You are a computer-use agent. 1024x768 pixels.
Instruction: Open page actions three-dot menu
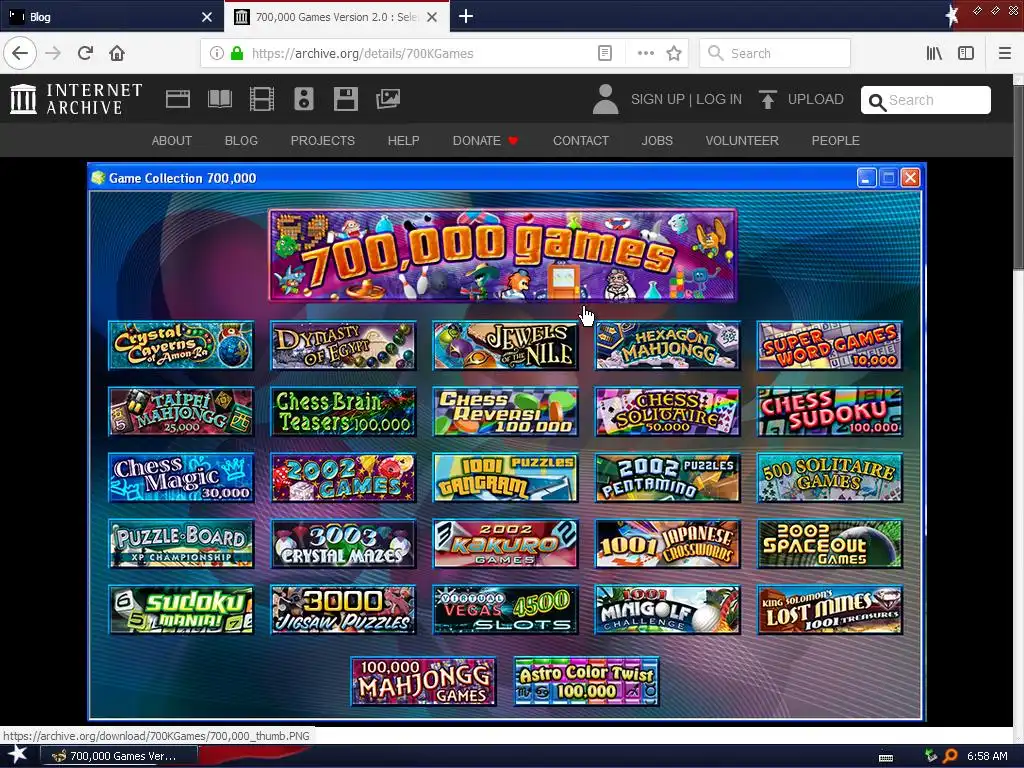(x=645, y=54)
